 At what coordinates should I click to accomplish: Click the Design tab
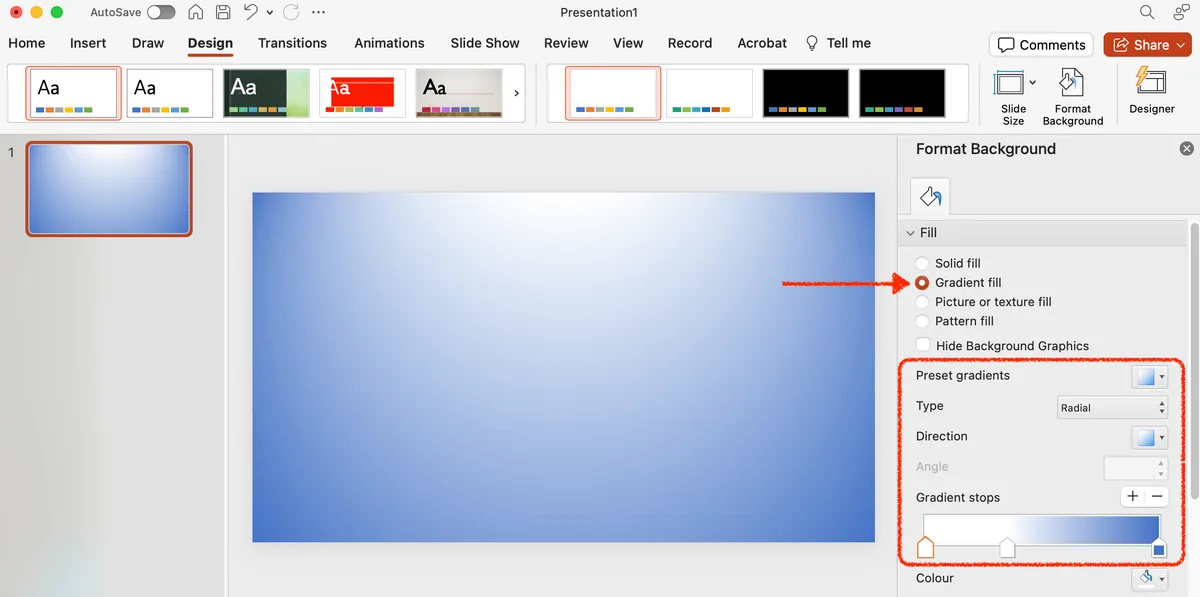click(x=210, y=43)
